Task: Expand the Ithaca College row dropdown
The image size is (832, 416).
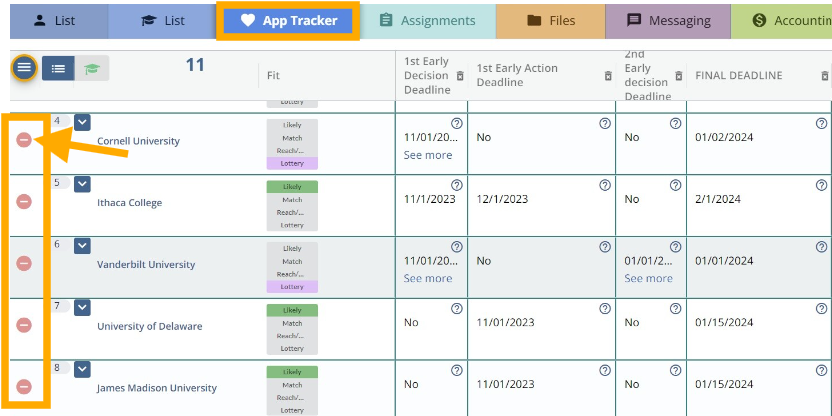Action: pyautogui.click(x=82, y=184)
